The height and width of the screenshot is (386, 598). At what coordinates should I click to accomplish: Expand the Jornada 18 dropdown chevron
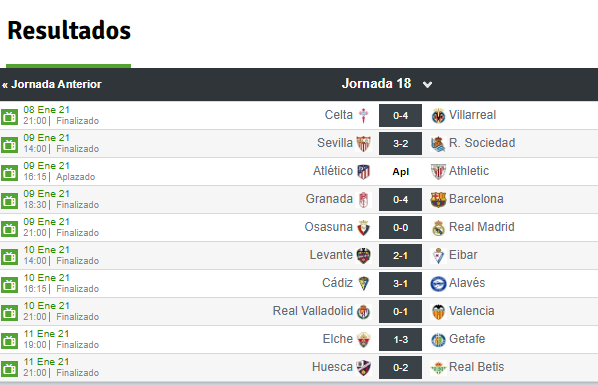tap(428, 84)
